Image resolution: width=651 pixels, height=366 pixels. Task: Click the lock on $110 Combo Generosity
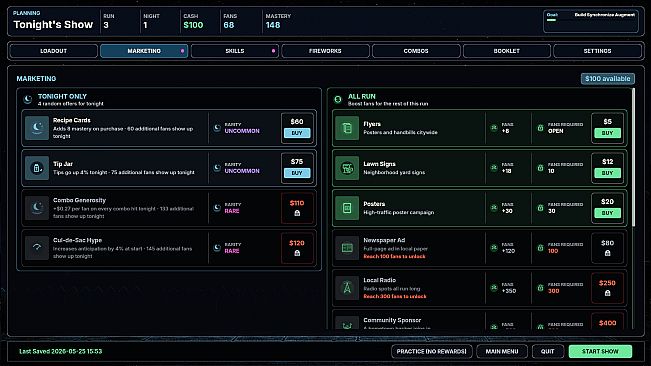click(297, 213)
